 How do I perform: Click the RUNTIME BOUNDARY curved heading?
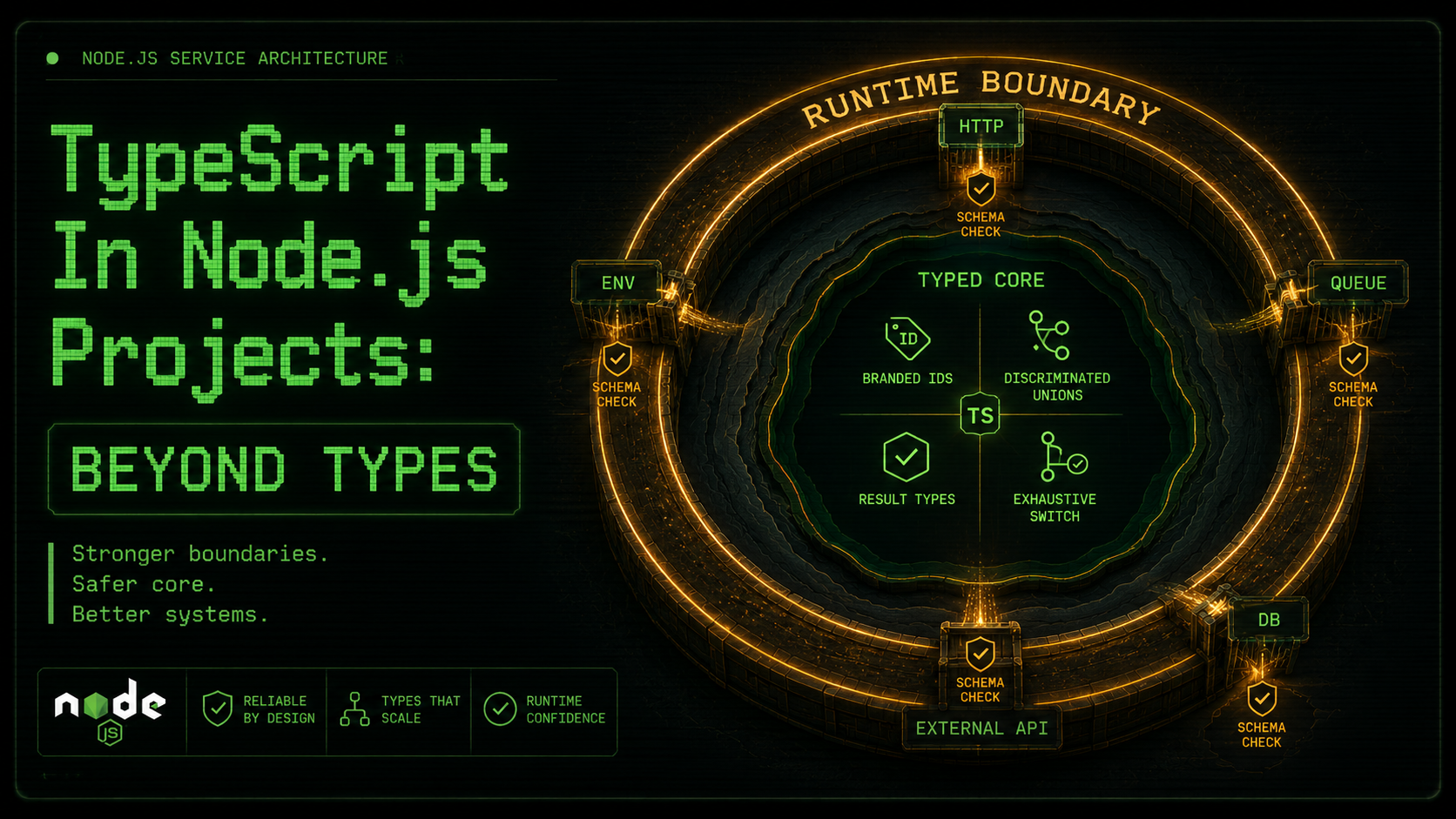(x=981, y=97)
